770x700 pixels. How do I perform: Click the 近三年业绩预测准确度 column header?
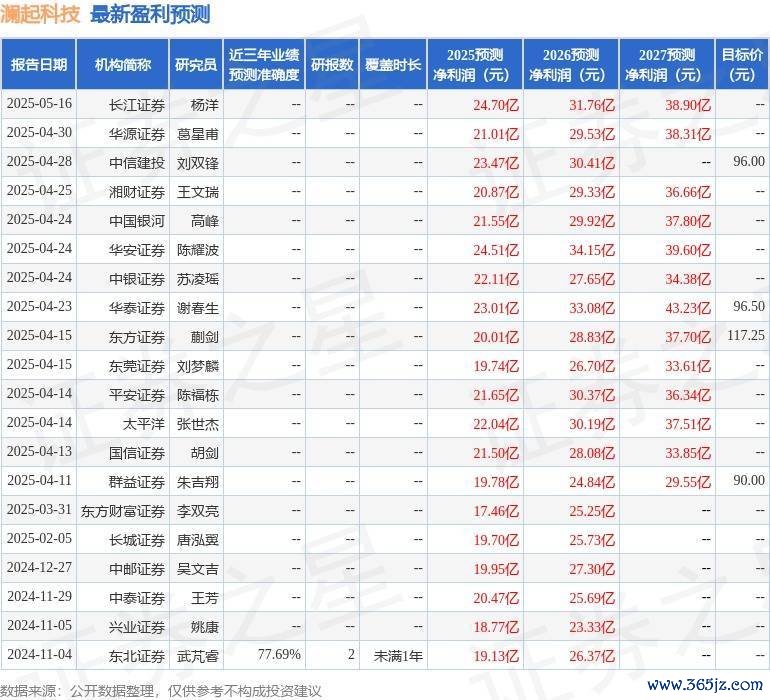264,64
